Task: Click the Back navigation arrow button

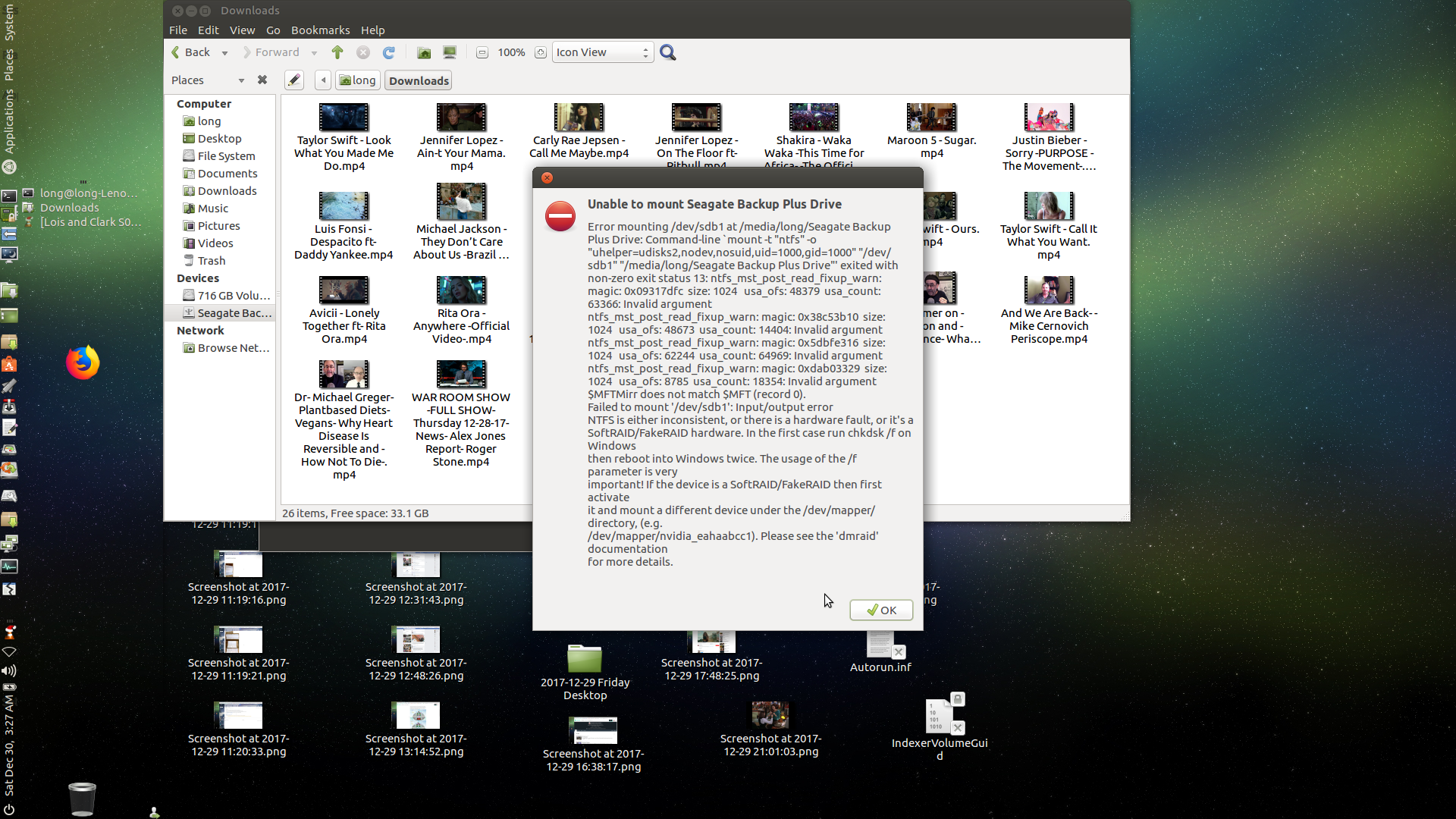Action: pyautogui.click(x=177, y=52)
